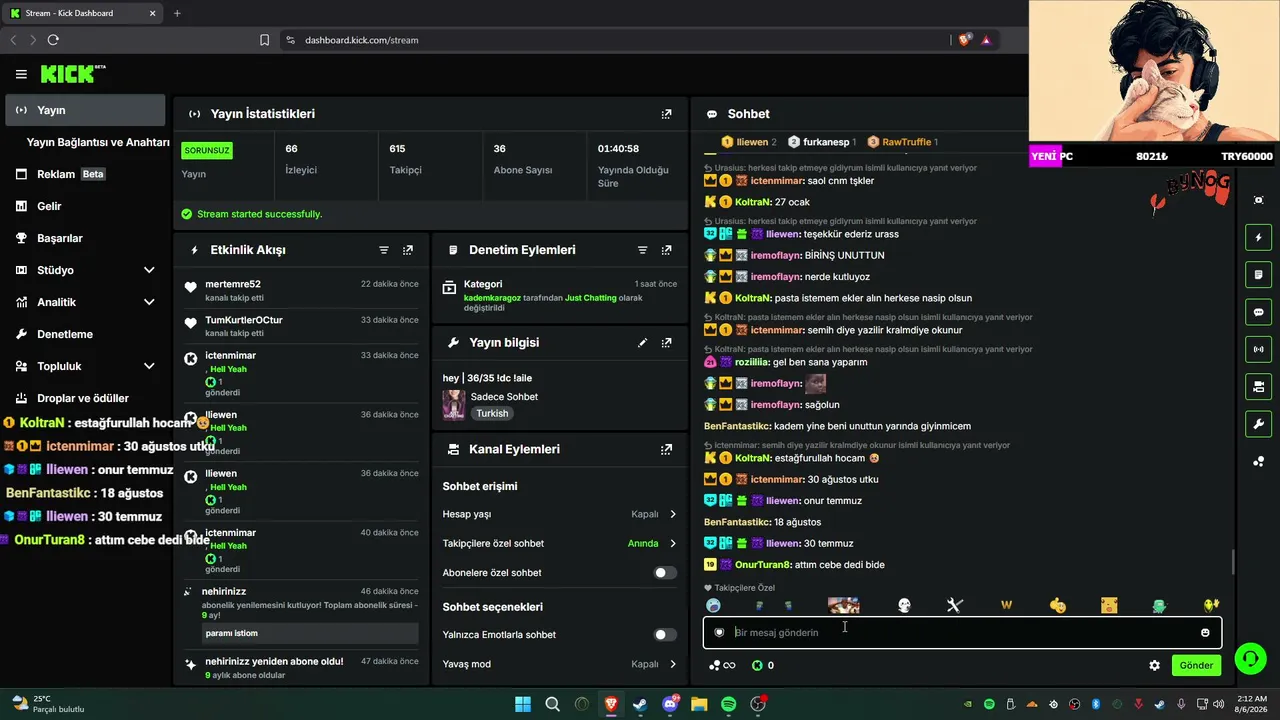Open filter options for Denetim Eylemleri
Image resolution: width=1280 pixels, height=720 pixels.
(x=642, y=250)
